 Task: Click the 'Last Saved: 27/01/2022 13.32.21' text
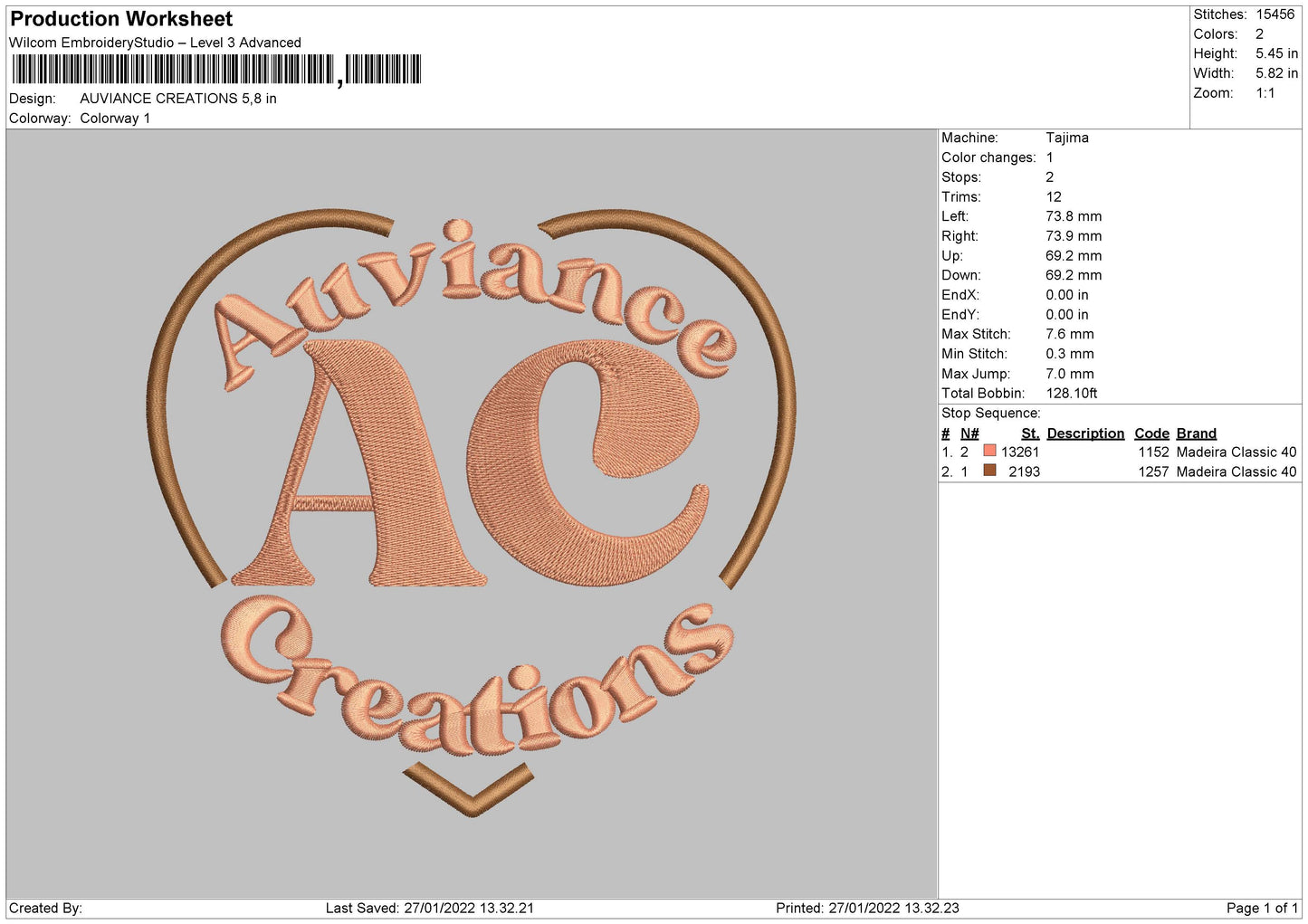coord(430,909)
